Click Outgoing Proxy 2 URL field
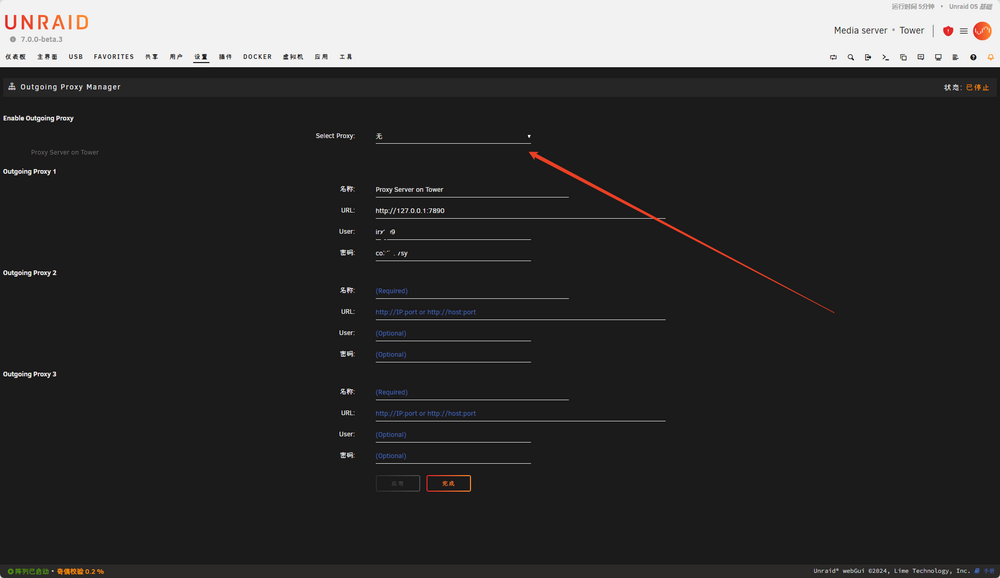 [x=520, y=312]
